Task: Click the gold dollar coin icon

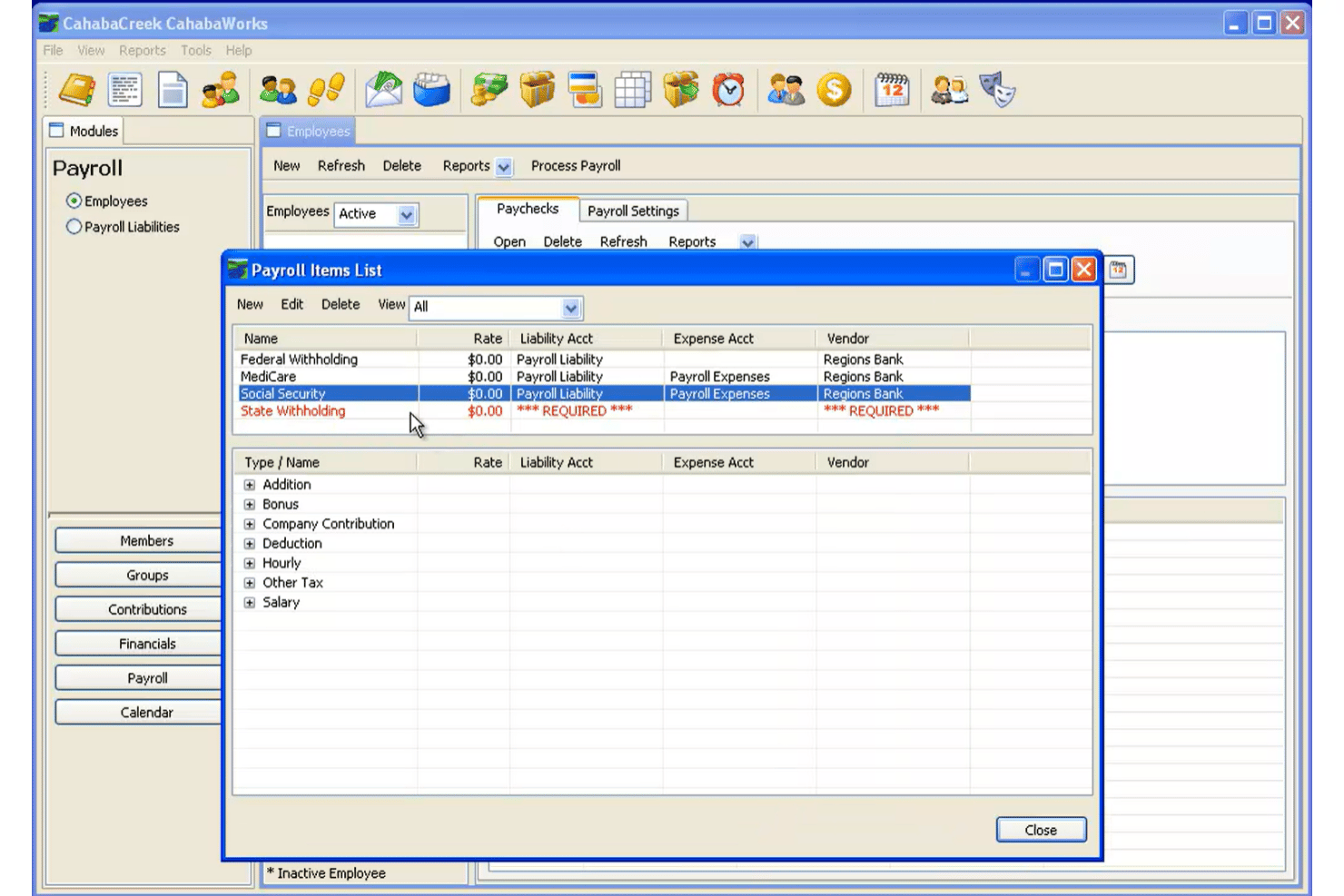Action: point(834,90)
